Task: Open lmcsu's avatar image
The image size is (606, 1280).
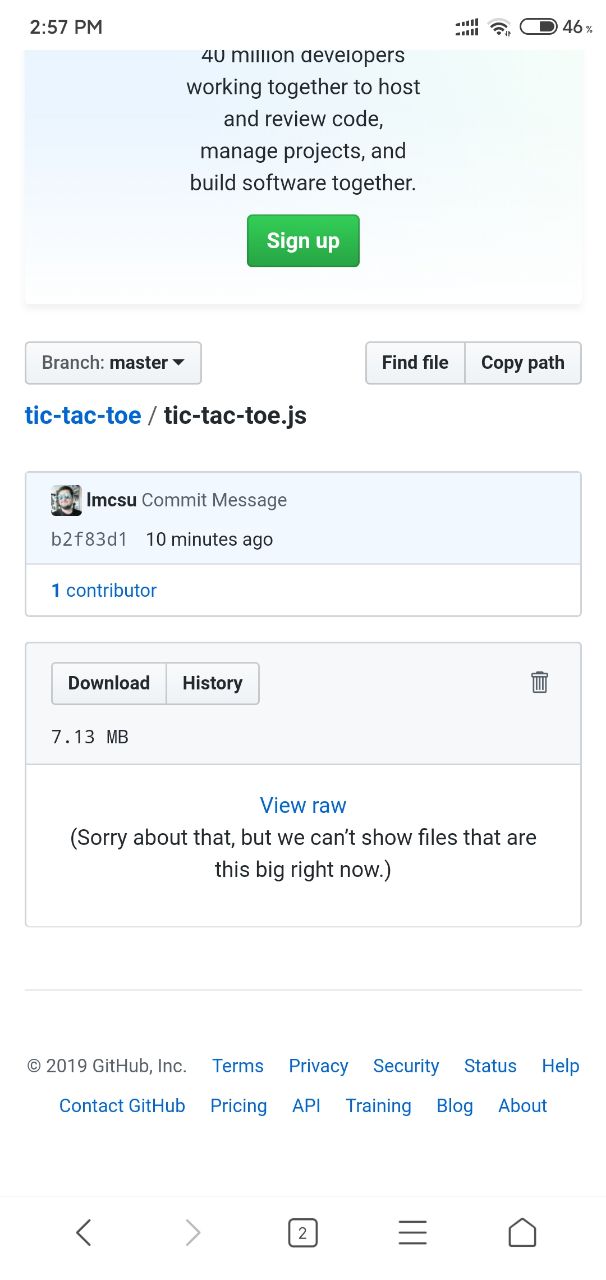Action: coord(66,500)
